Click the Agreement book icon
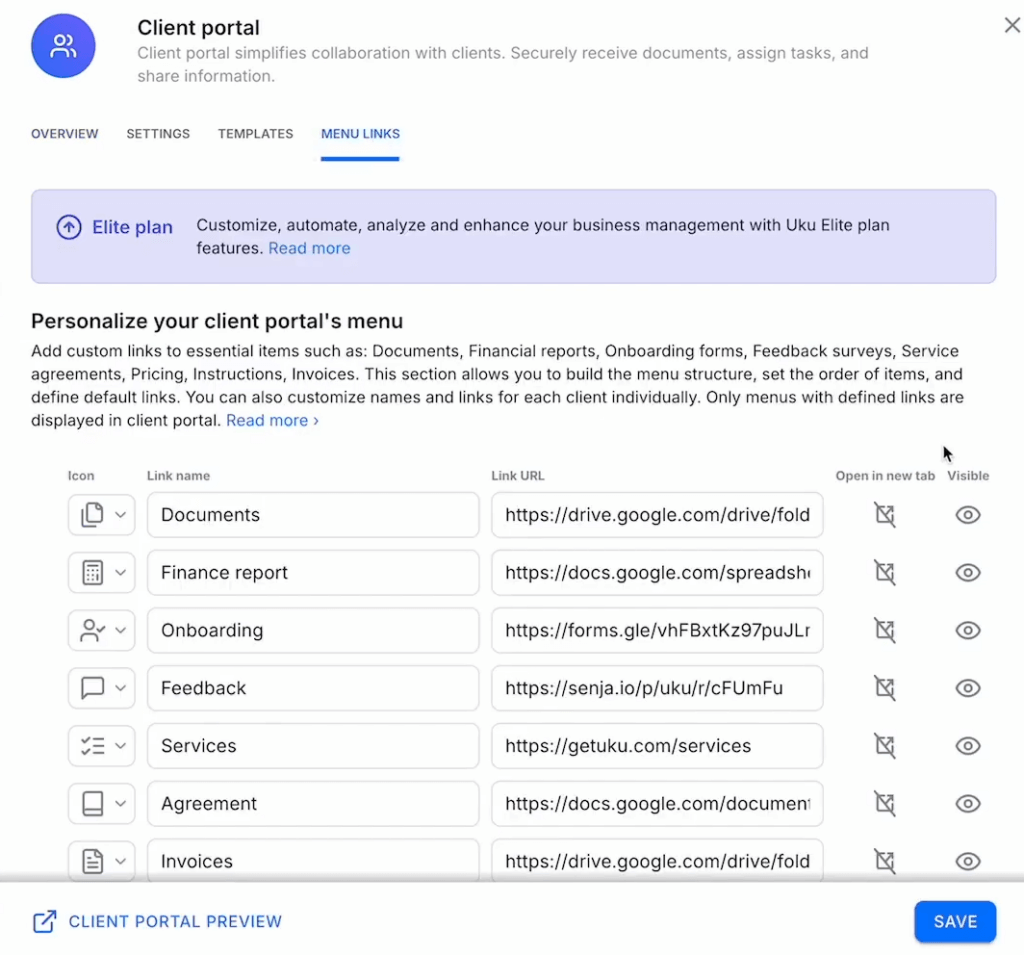Screen dimensions: 1024x955 tap(92, 804)
